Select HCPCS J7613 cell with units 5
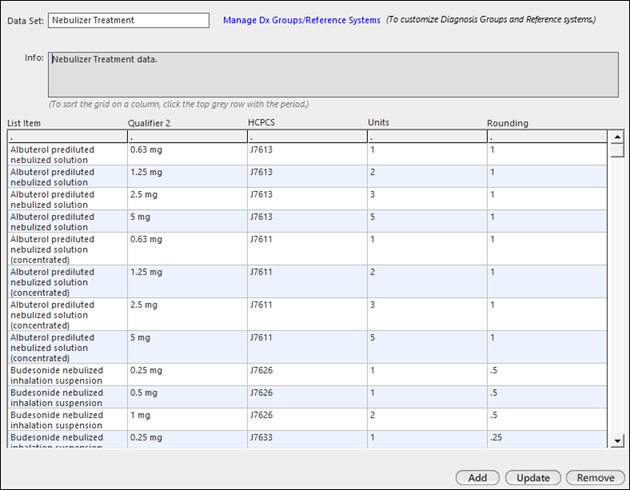 coord(307,221)
